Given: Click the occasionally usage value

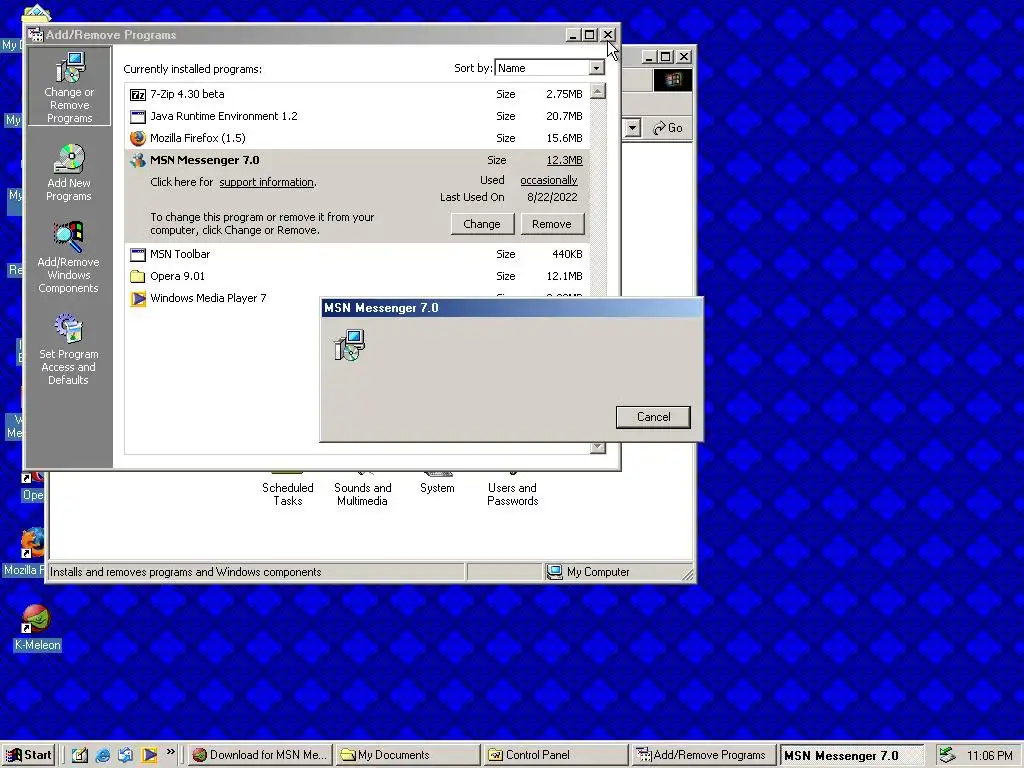Looking at the screenshot, I should click(x=549, y=180).
